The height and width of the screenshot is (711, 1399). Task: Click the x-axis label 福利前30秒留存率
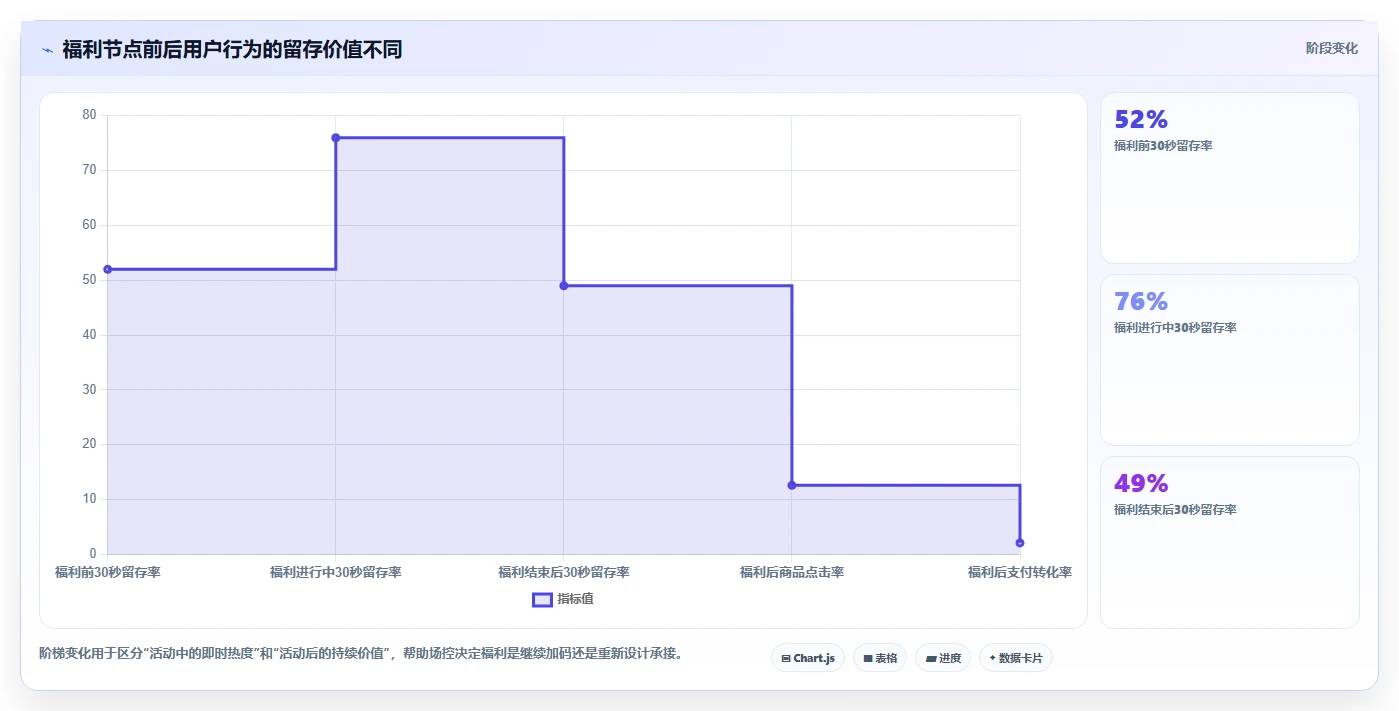pyautogui.click(x=108, y=573)
